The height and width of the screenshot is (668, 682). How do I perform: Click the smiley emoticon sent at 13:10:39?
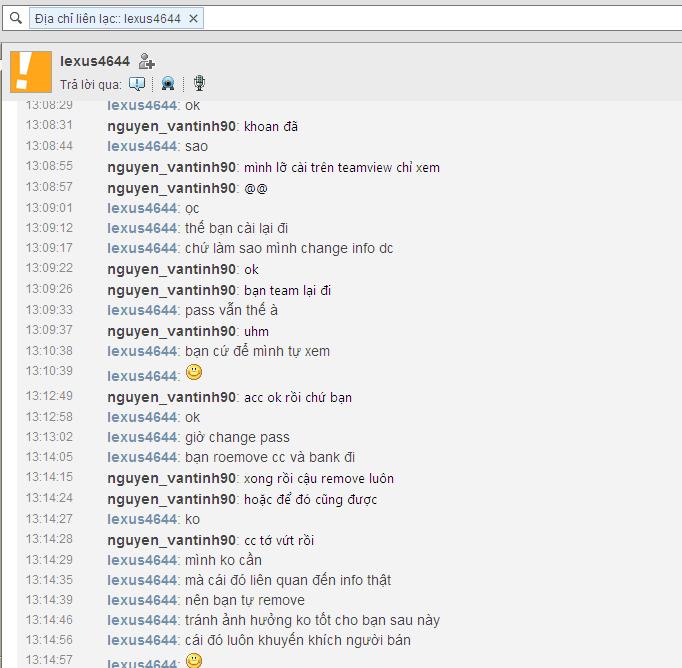194,372
